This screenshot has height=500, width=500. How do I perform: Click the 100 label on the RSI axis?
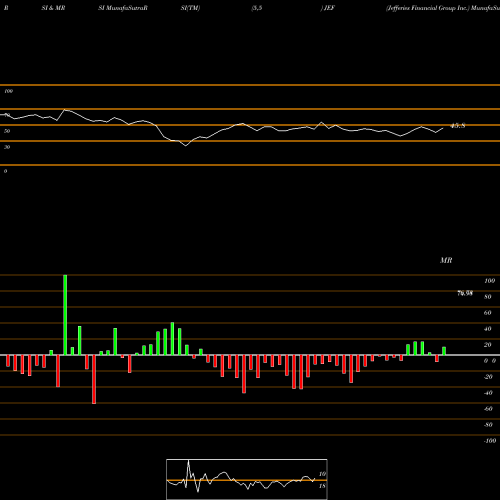click(x=8, y=91)
